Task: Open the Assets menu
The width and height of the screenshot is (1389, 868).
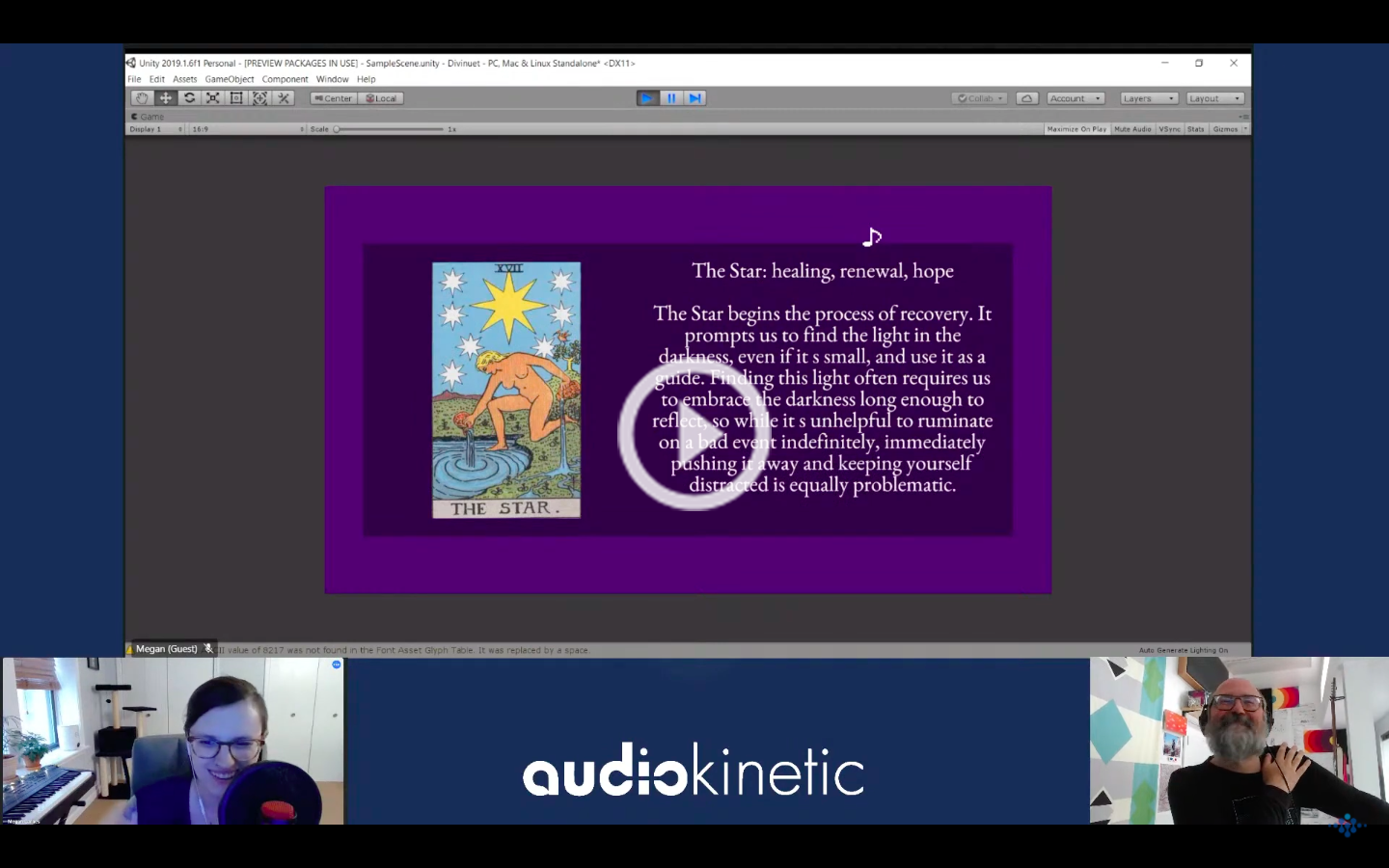Action: coord(185,79)
